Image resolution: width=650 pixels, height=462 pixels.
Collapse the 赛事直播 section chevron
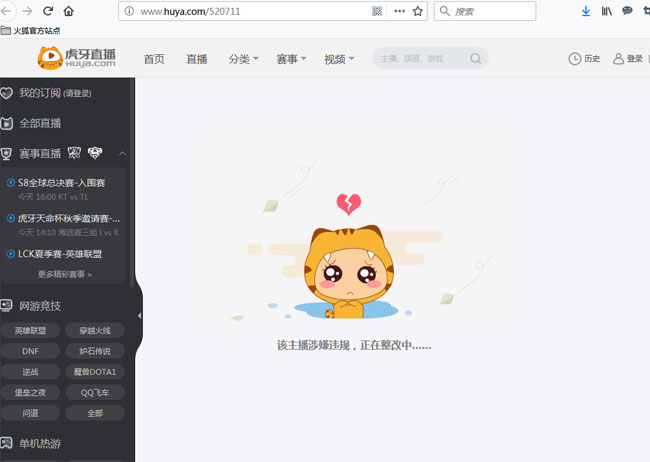[122, 154]
